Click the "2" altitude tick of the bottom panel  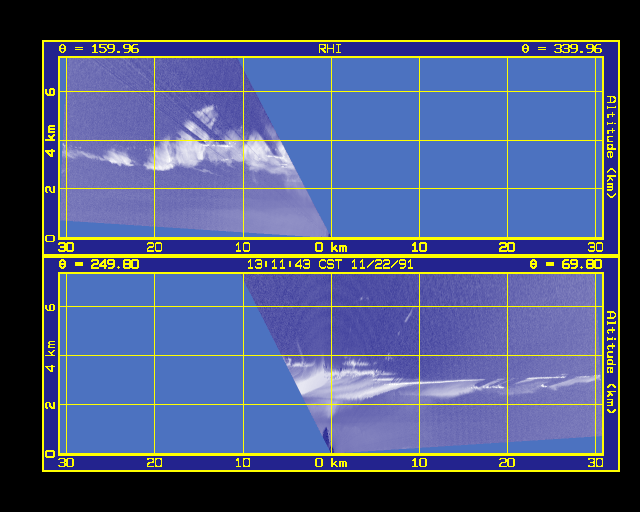coord(50,405)
